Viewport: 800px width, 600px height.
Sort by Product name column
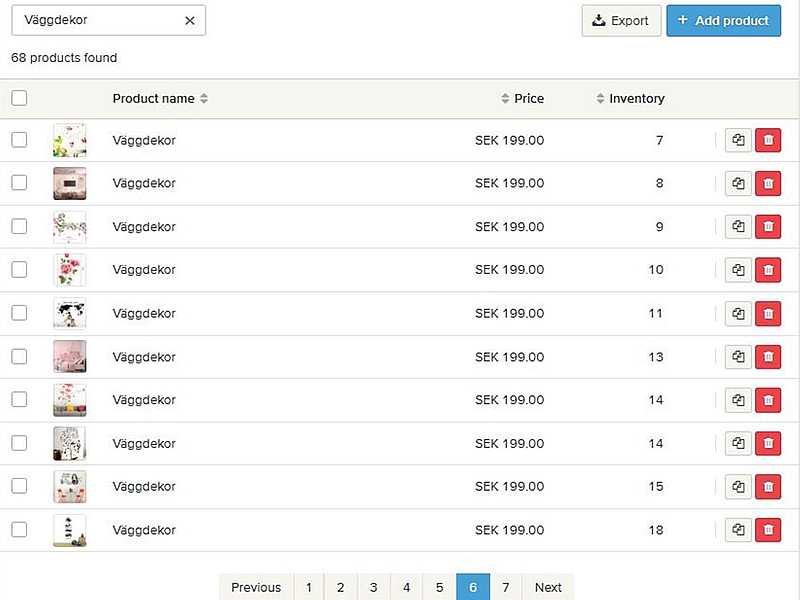coord(160,99)
